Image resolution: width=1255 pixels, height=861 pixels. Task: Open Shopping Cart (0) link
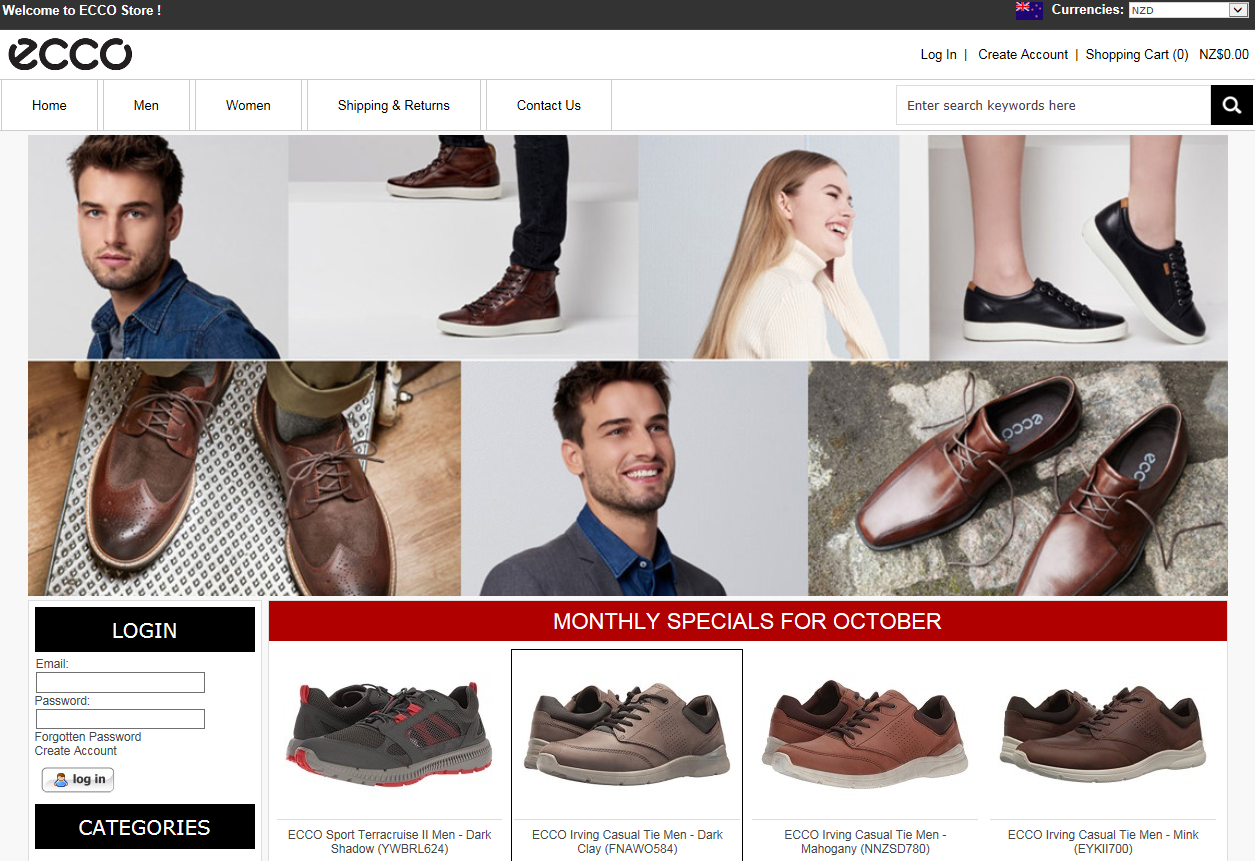pyautogui.click(x=1137, y=55)
